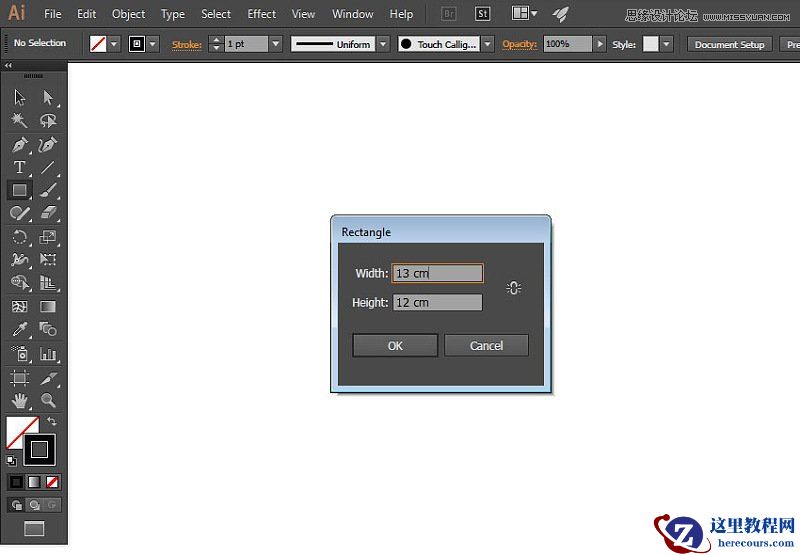The image size is (800, 555).
Task: Open Adobe Bridge with Br icon
Action: tap(448, 14)
